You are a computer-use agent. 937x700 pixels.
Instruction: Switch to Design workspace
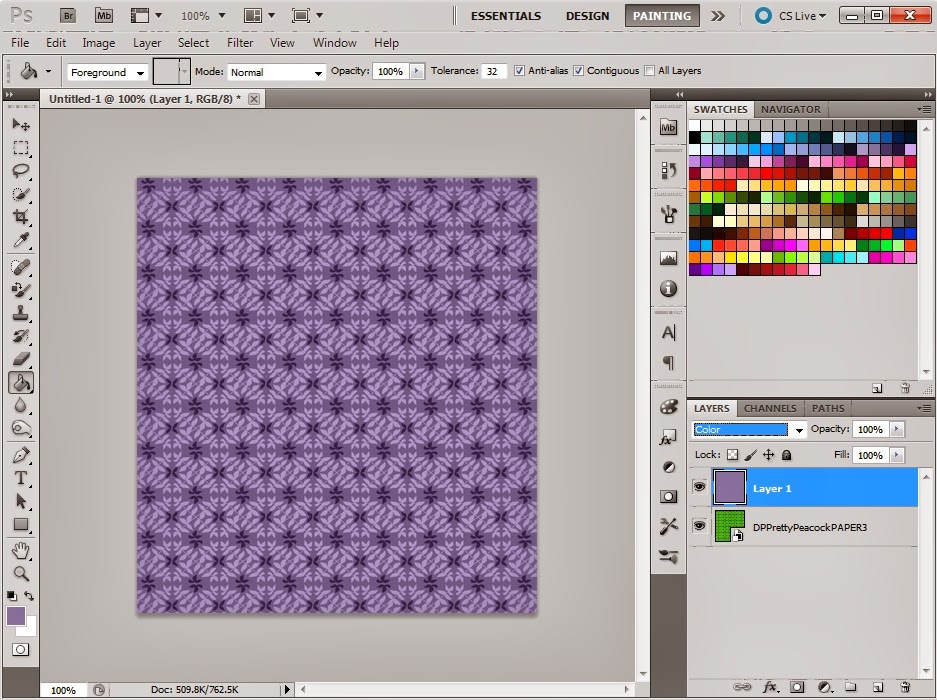(x=587, y=16)
